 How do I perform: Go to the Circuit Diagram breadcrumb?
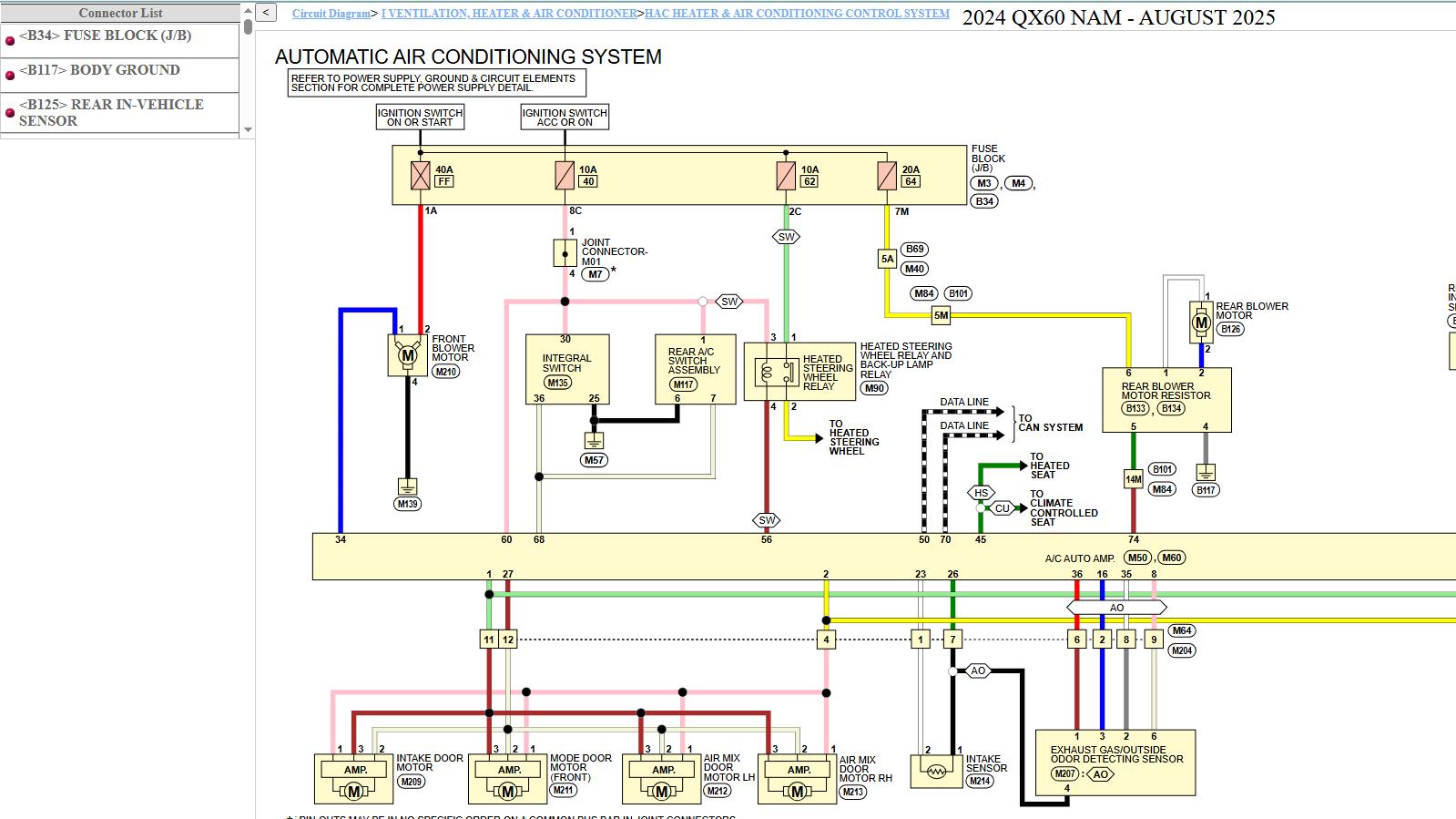(331, 14)
